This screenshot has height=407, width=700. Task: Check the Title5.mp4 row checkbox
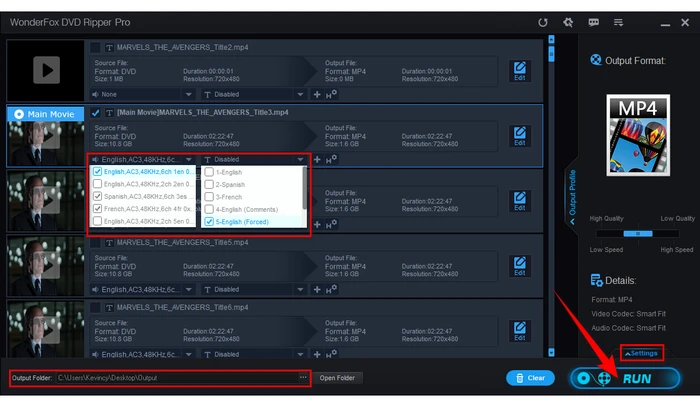tap(95, 243)
